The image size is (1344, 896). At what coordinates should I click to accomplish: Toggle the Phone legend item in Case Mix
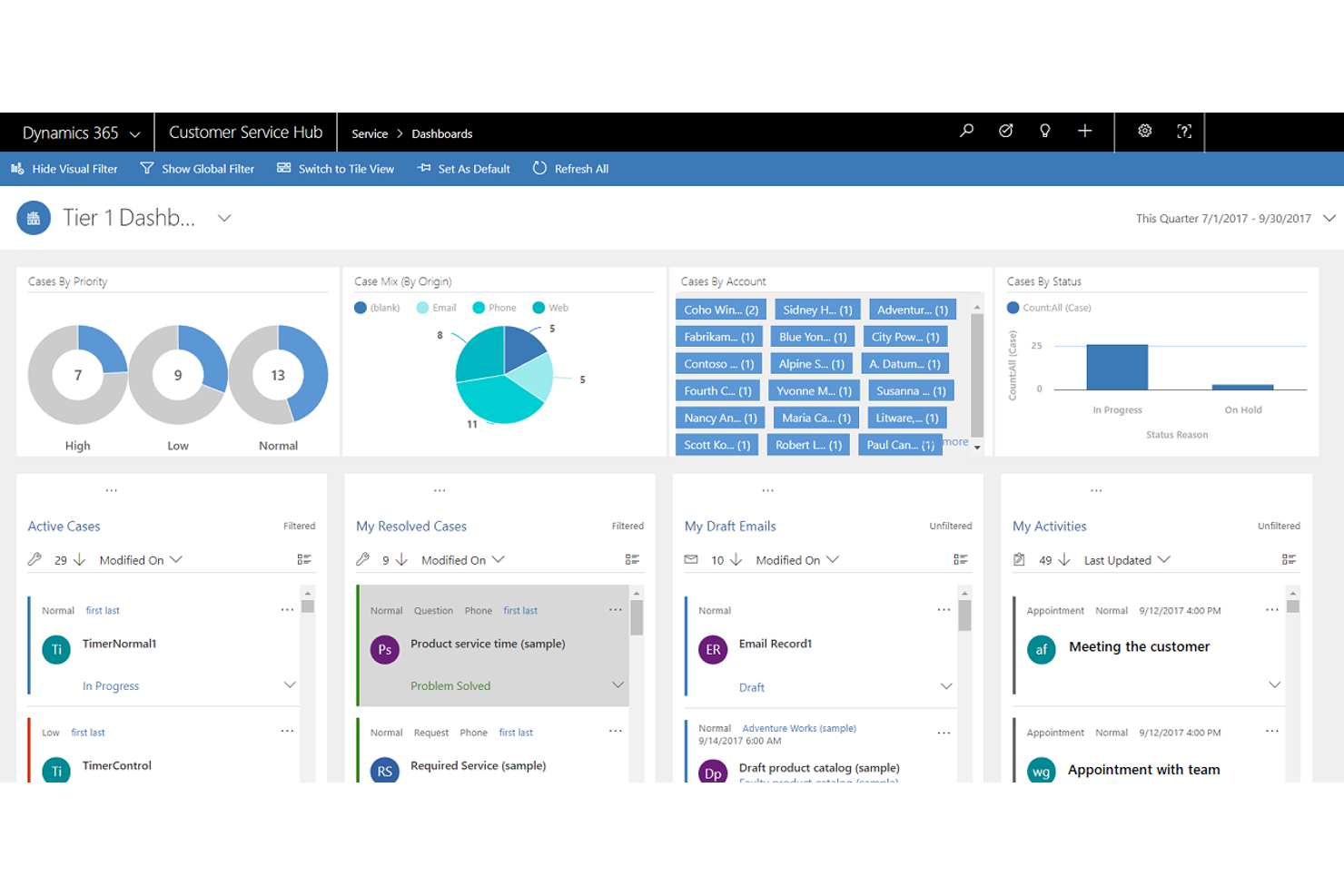(x=494, y=308)
